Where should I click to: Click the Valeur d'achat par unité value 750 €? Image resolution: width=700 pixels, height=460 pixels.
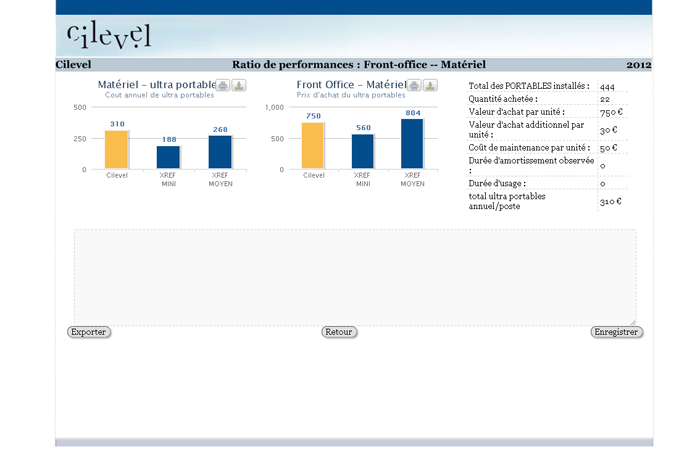[x=610, y=113]
